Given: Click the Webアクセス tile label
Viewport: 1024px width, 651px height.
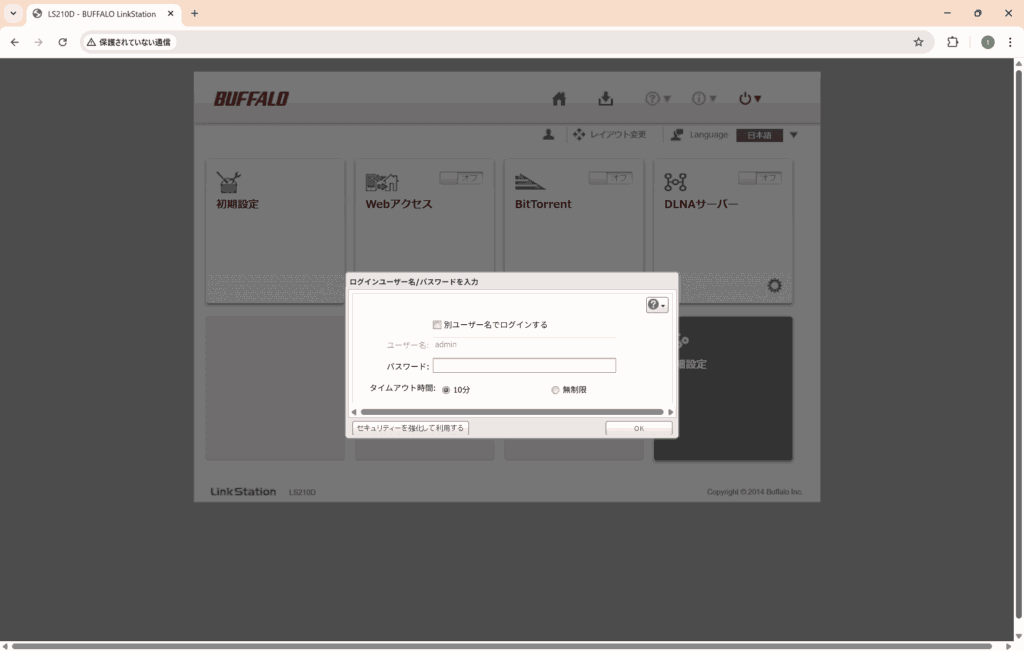Looking at the screenshot, I should tap(399, 204).
